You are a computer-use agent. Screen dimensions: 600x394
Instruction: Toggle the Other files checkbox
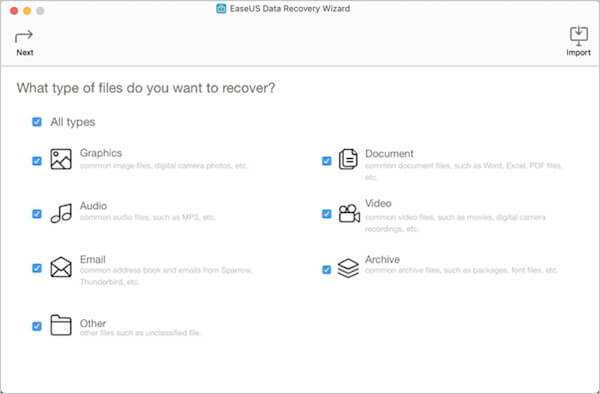(x=37, y=326)
